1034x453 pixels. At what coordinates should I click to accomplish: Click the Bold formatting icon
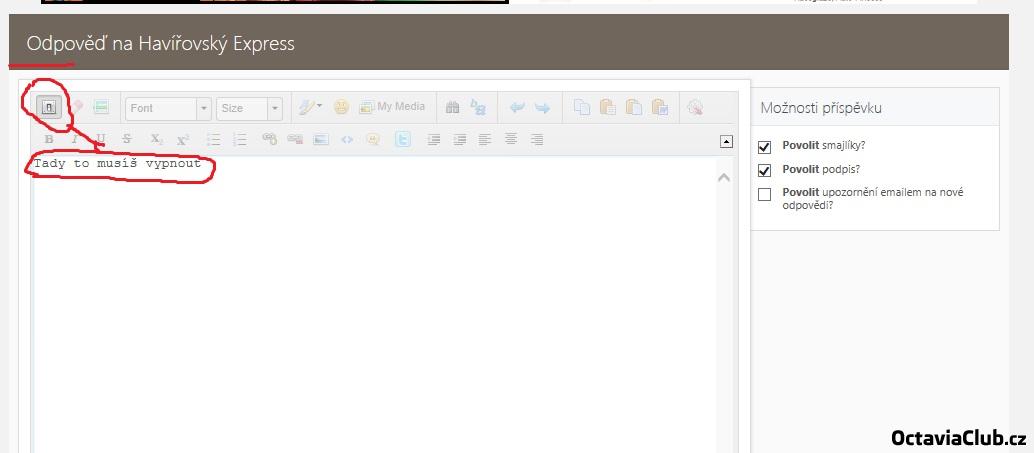[49, 140]
